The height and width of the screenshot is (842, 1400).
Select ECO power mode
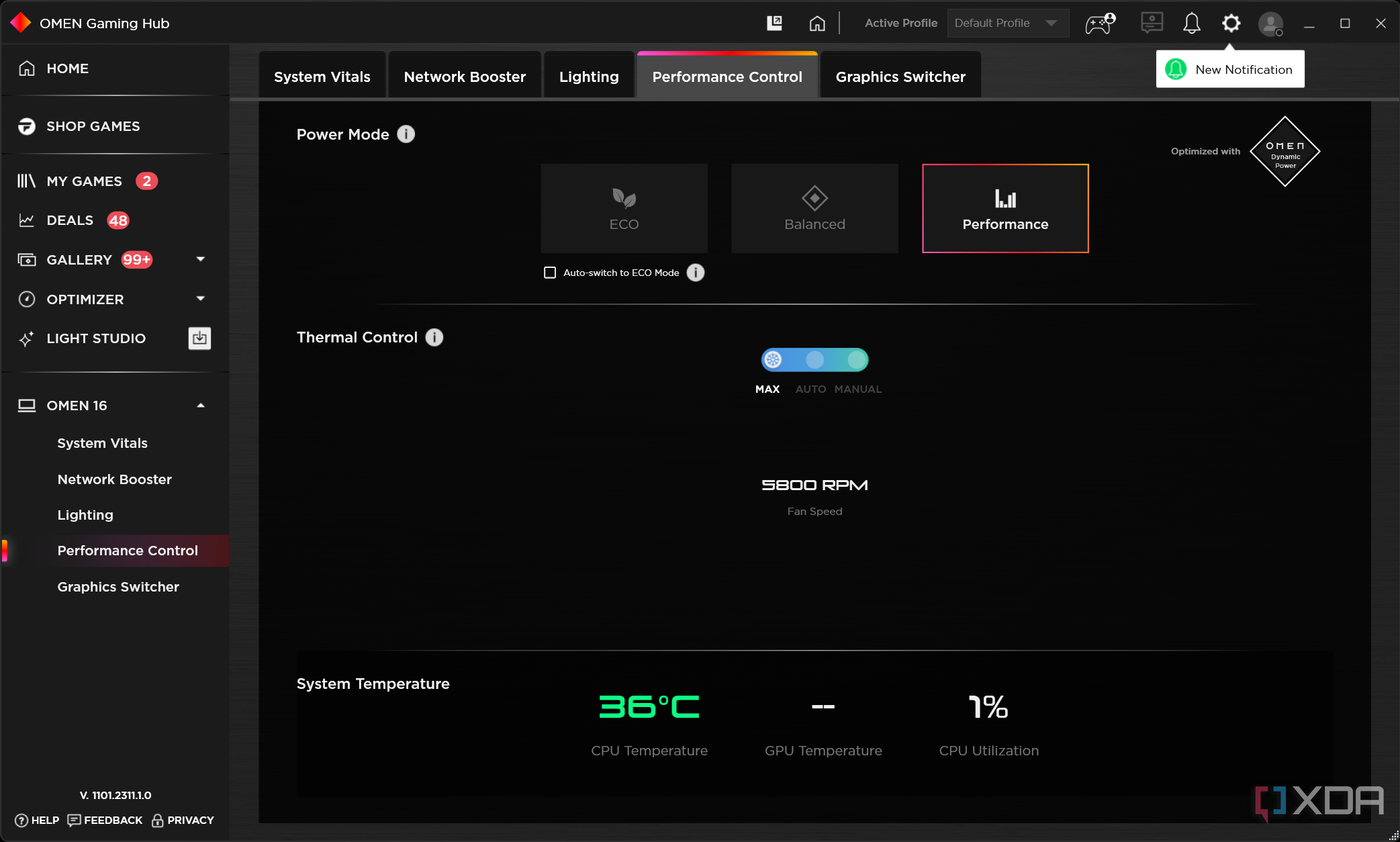point(624,208)
